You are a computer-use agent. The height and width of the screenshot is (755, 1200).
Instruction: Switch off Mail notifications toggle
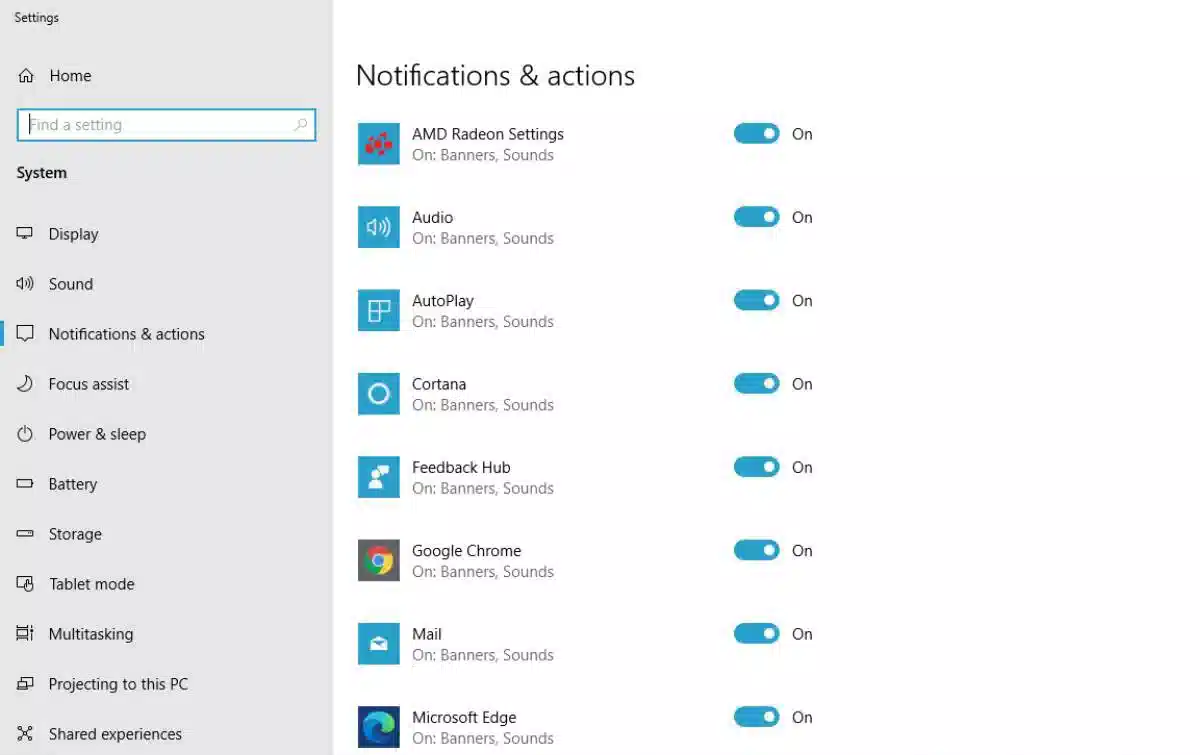click(x=756, y=634)
